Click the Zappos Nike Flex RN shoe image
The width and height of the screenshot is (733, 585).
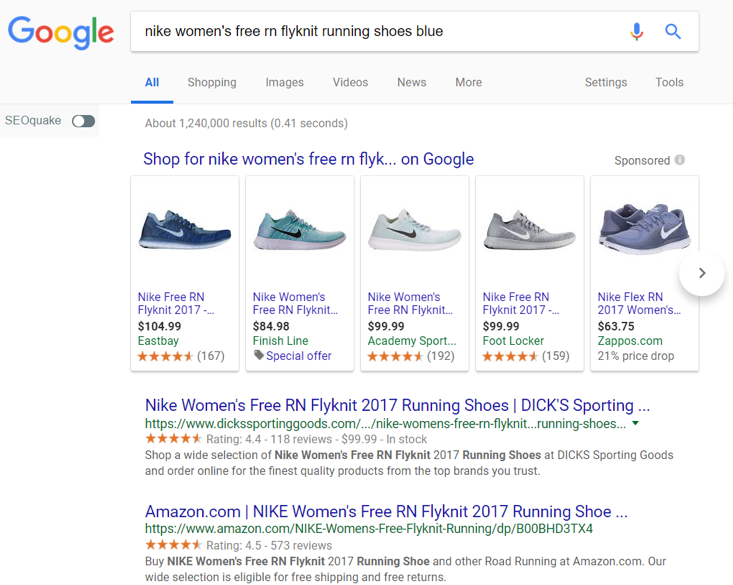645,229
